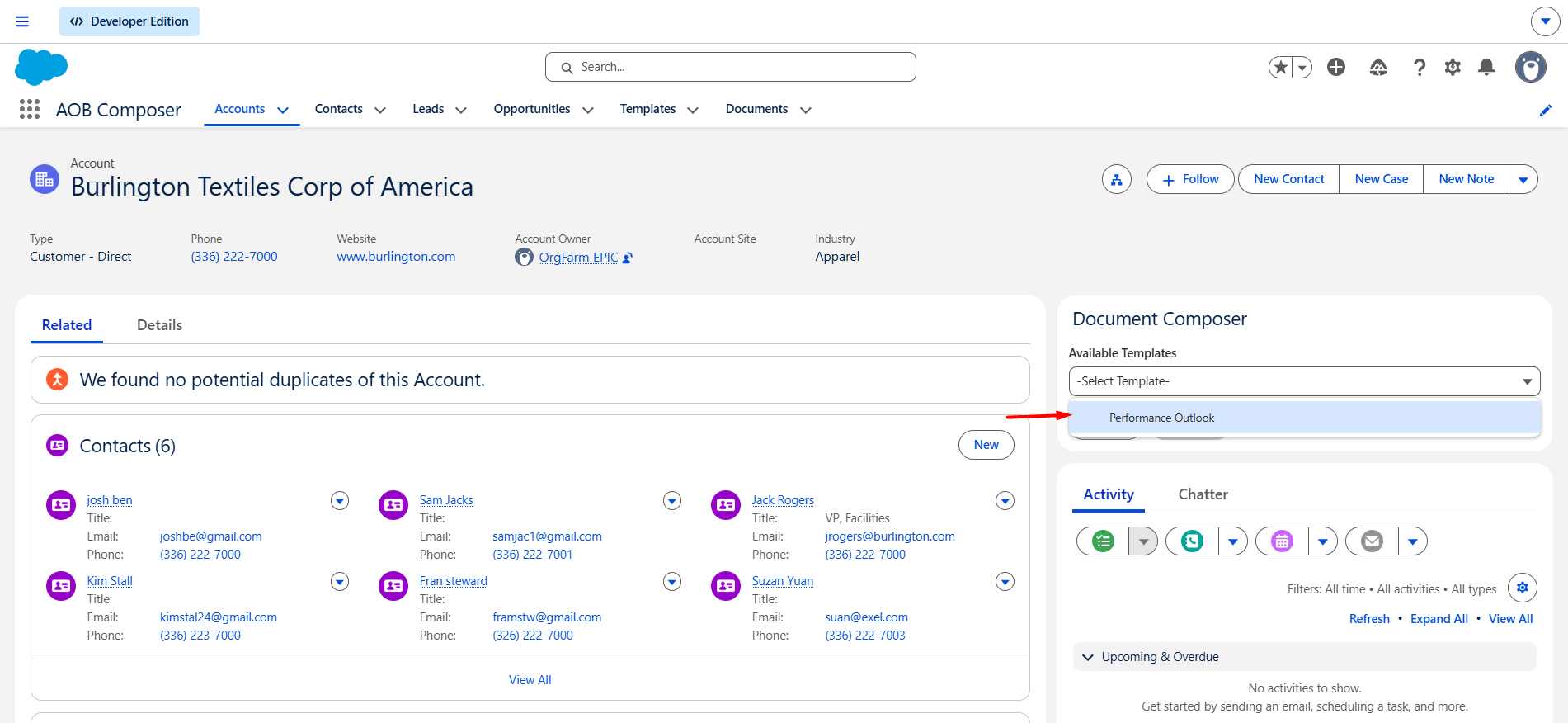The width and height of the screenshot is (1568, 723).
Task: Expand the Templates tab dropdown chevron
Action: pyautogui.click(x=693, y=110)
